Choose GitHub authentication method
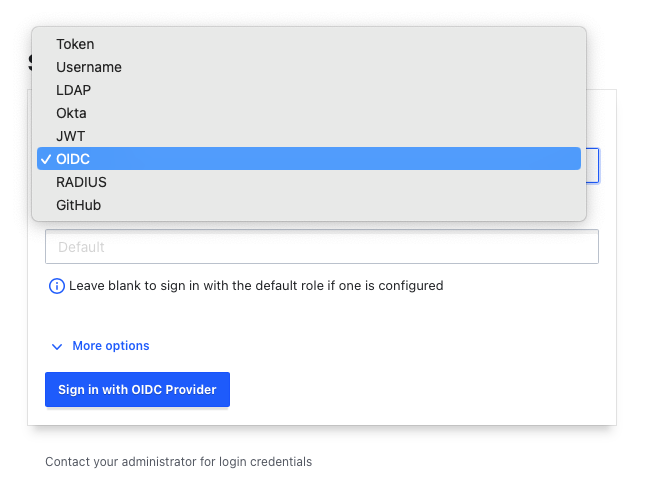The height and width of the screenshot is (491, 647). (78, 205)
